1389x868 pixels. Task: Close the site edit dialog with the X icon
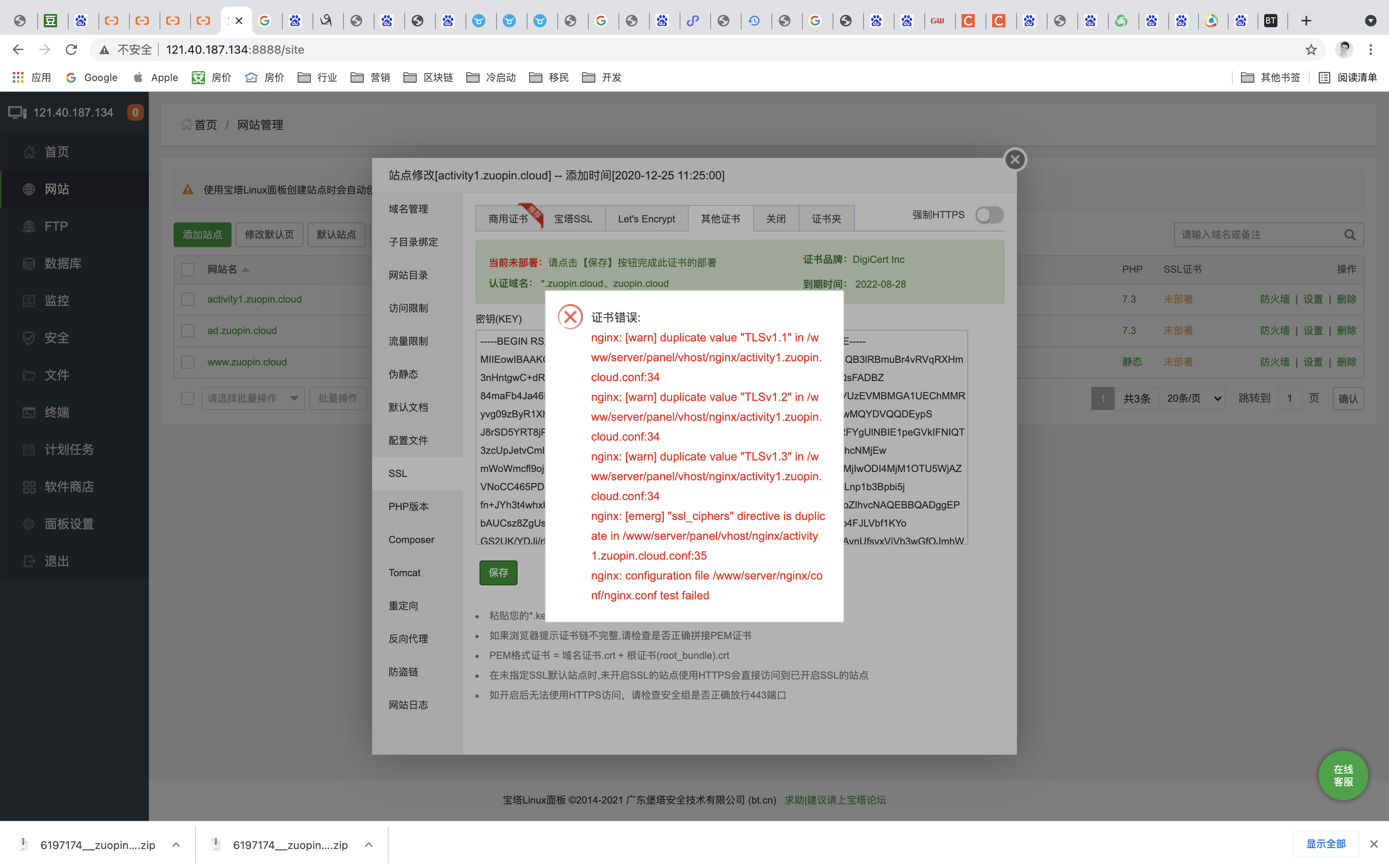coord(1015,160)
